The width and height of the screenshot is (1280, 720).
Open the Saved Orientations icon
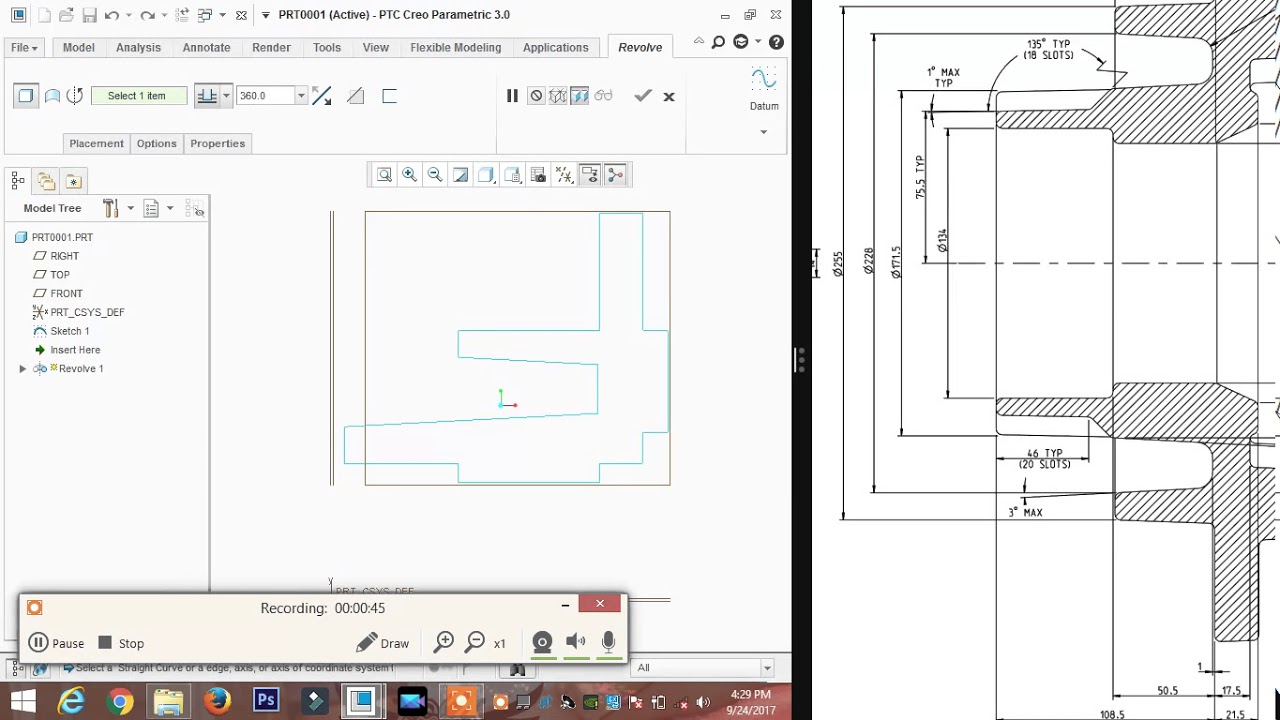[512, 175]
